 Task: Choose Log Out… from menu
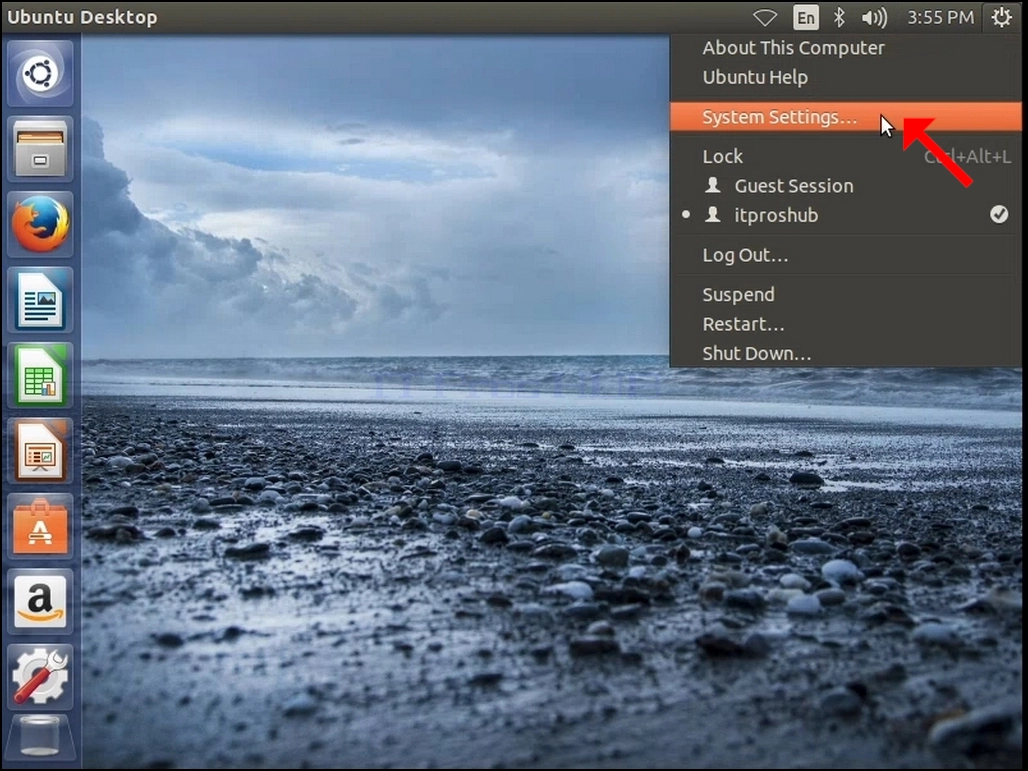846,255
